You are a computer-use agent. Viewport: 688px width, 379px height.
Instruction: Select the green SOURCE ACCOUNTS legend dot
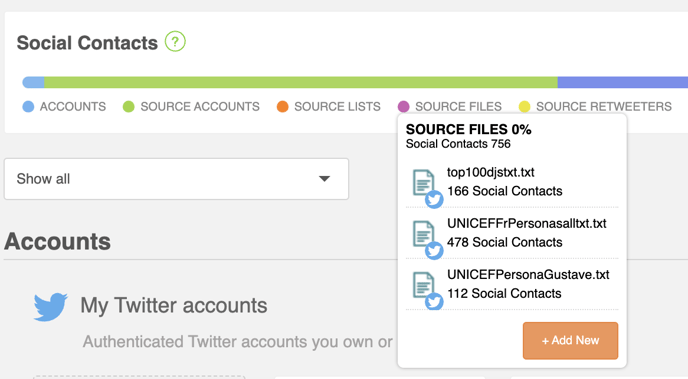[129, 107]
